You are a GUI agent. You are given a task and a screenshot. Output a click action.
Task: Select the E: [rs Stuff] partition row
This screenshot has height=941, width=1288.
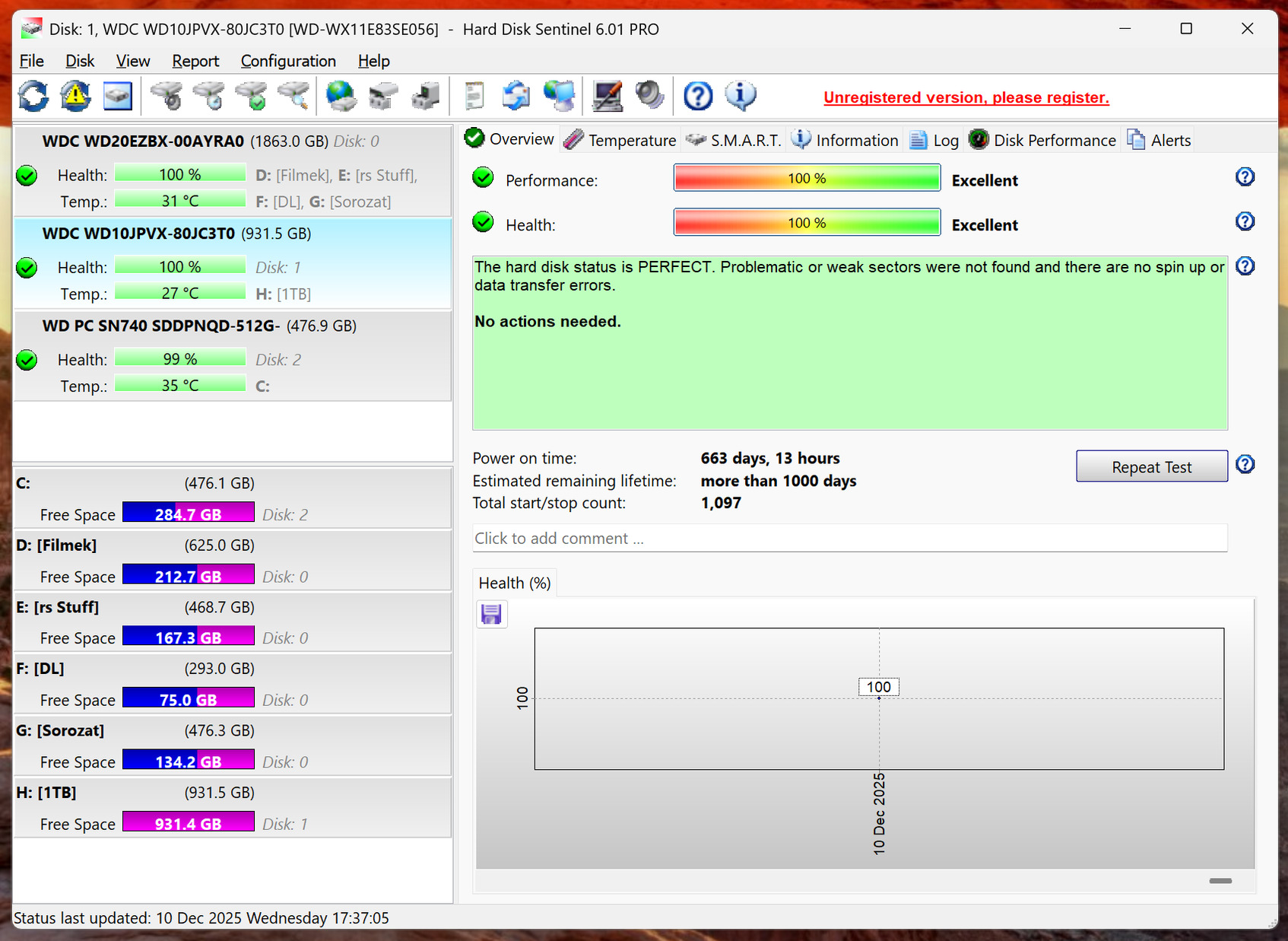coord(233,622)
